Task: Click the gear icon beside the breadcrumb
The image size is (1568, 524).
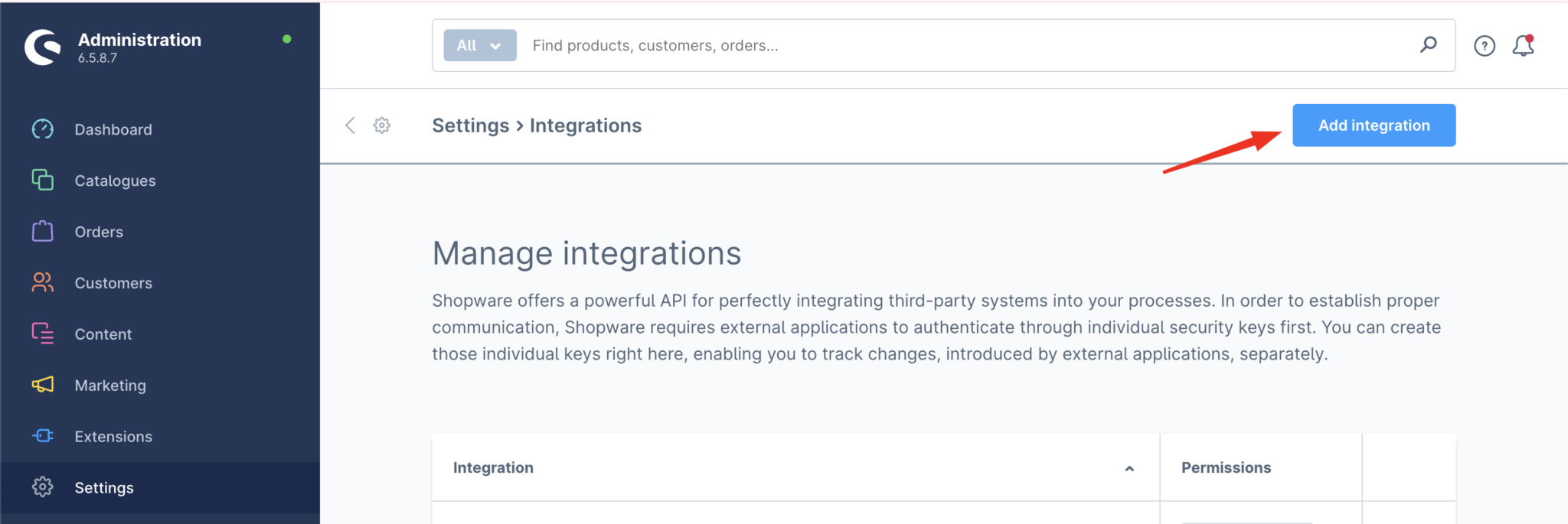Action: coord(382,125)
